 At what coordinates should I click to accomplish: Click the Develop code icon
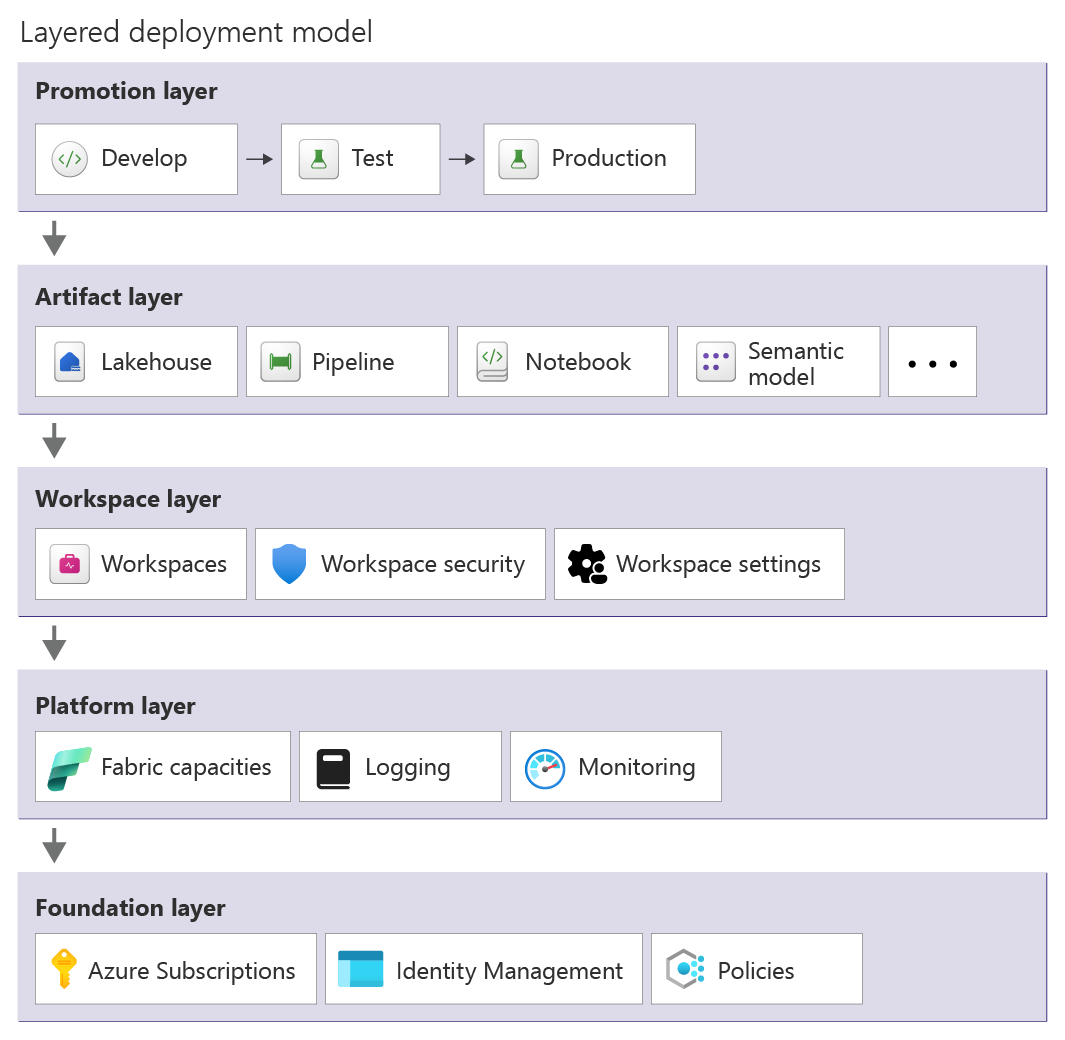pyautogui.click(x=70, y=159)
